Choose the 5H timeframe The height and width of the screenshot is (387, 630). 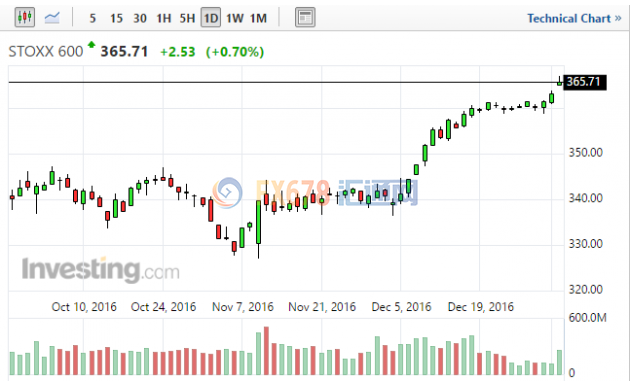187,18
